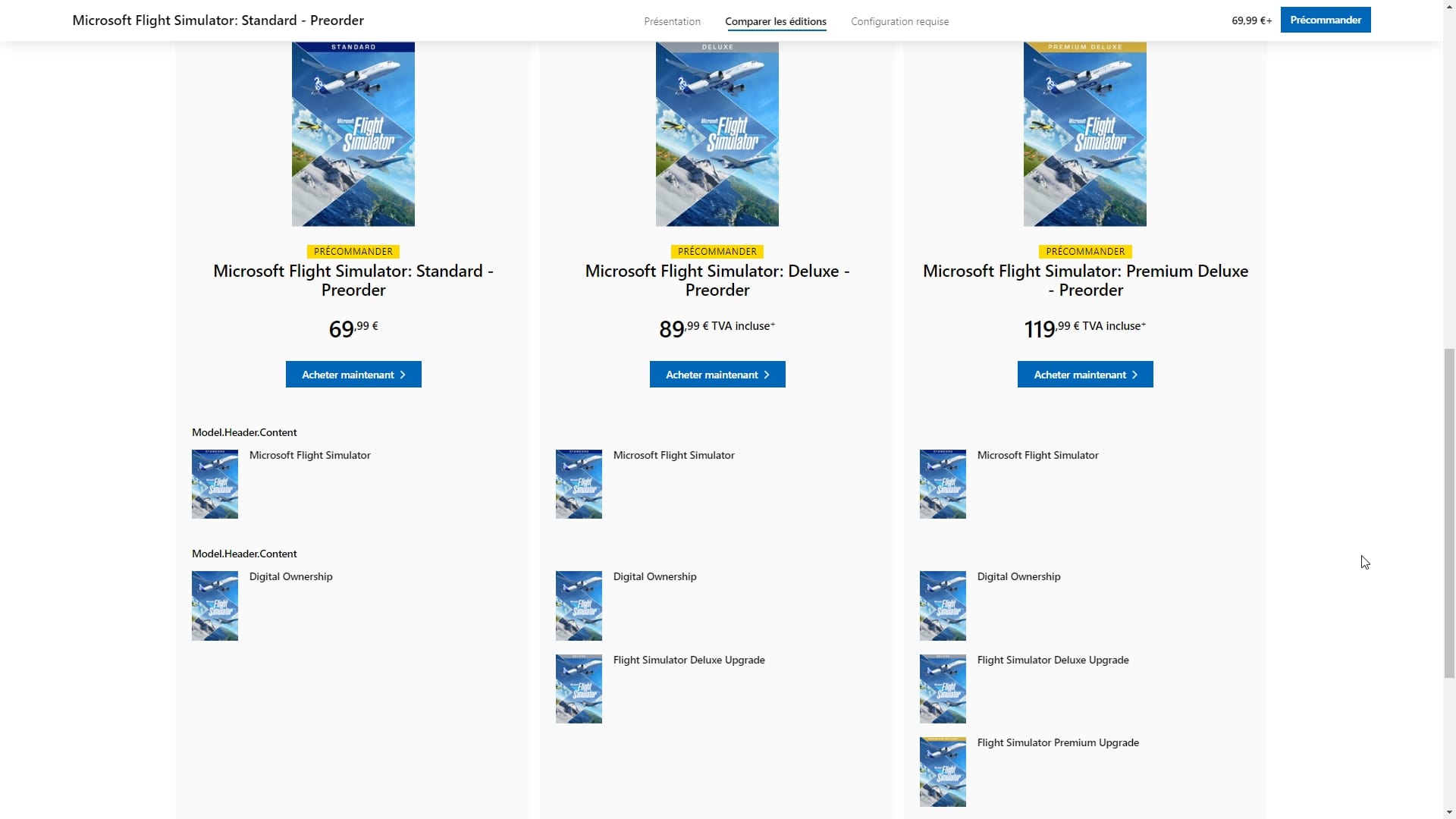Click PRÉCOMMANDER badge above Standard title
1456x819 pixels.
click(x=353, y=252)
